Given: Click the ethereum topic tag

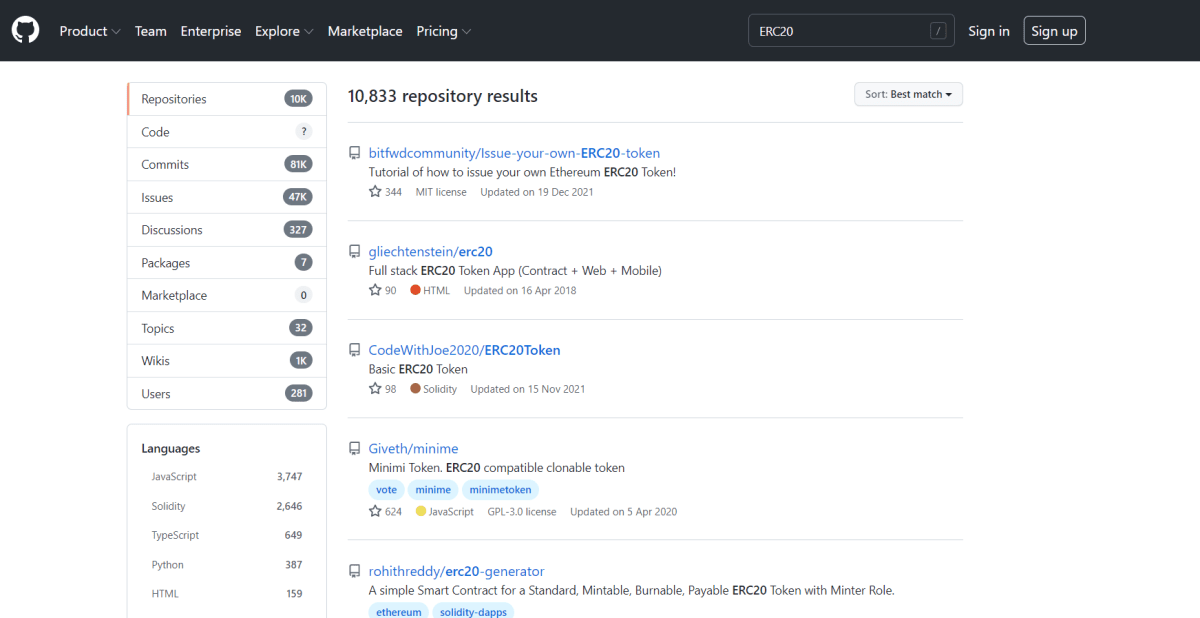Looking at the screenshot, I should pyautogui.click(x=399, y=611).
